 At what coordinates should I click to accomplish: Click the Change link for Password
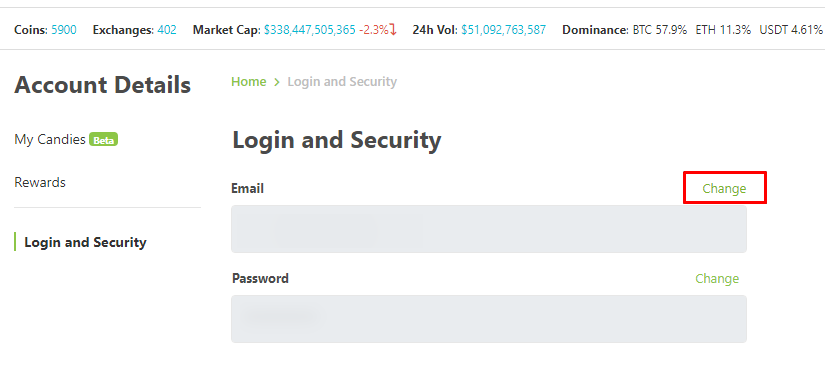click(x=717, y=278)
